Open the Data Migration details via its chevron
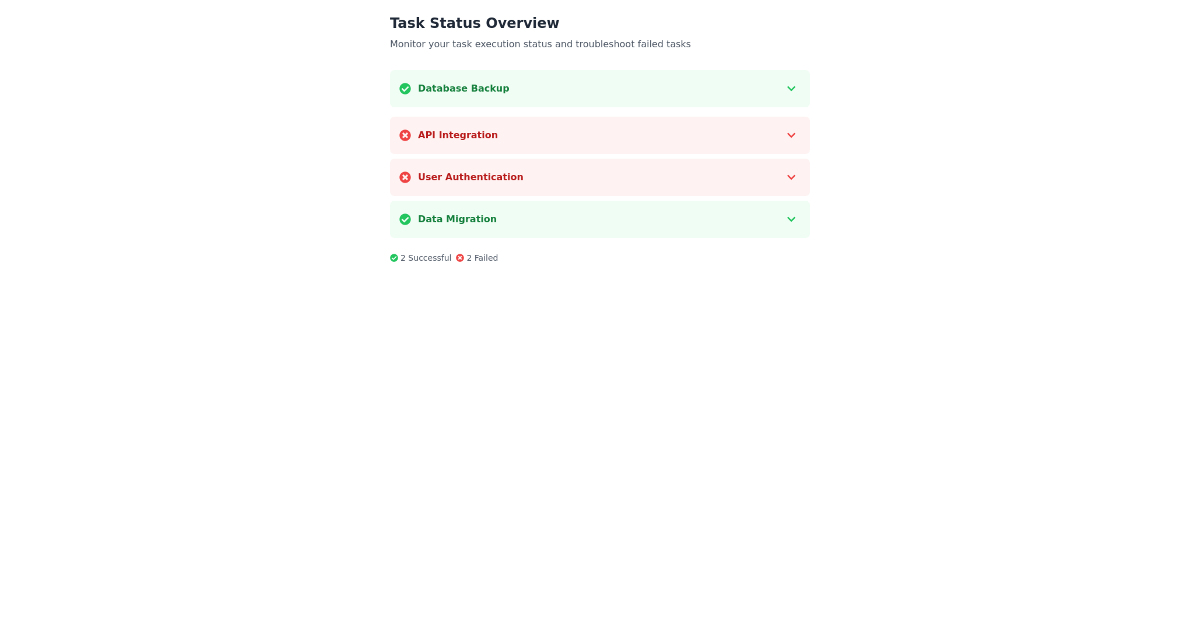 click(x=791, y=219)
